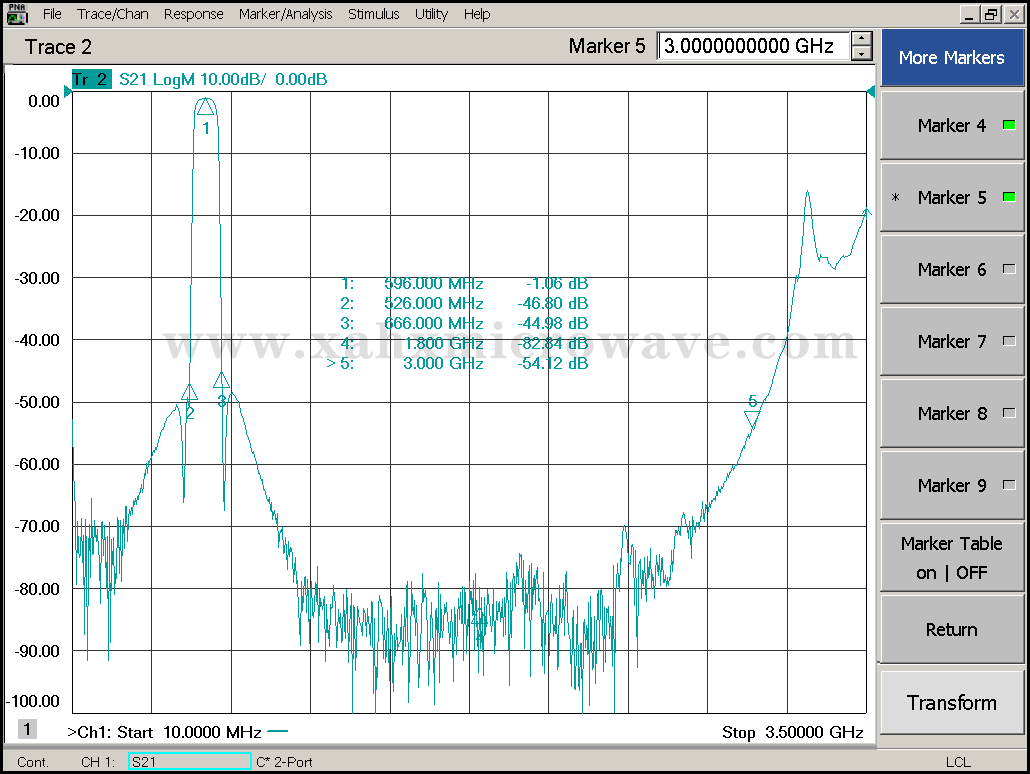Click the Trace 2 title label
1030x774 pixels.
58,47
